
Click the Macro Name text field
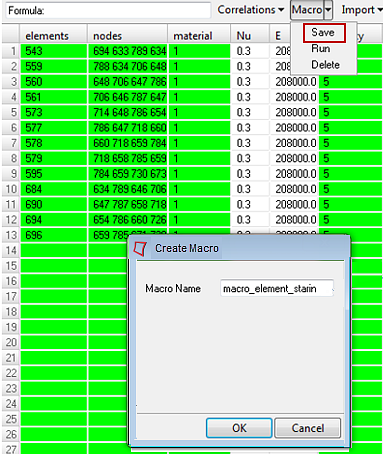point(277,288)
